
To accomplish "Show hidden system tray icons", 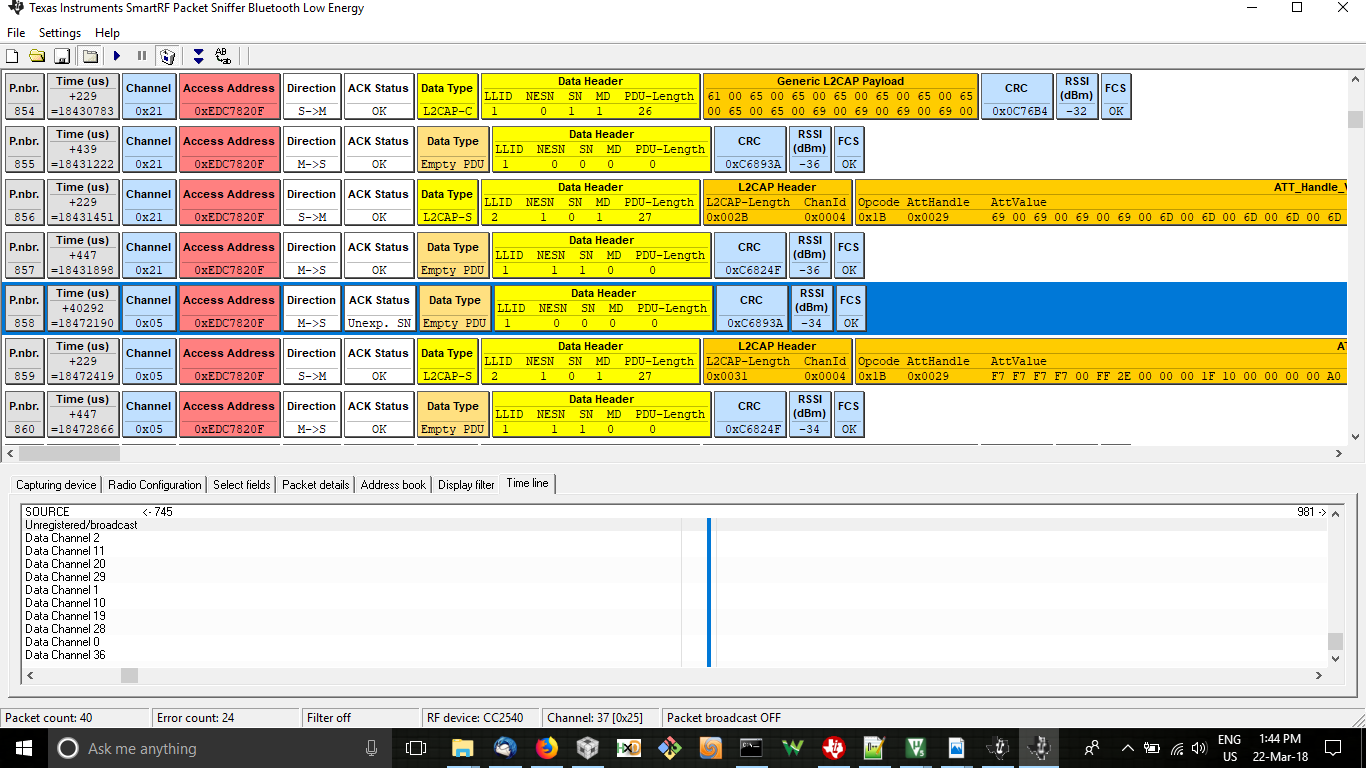I will [1127, 748].
